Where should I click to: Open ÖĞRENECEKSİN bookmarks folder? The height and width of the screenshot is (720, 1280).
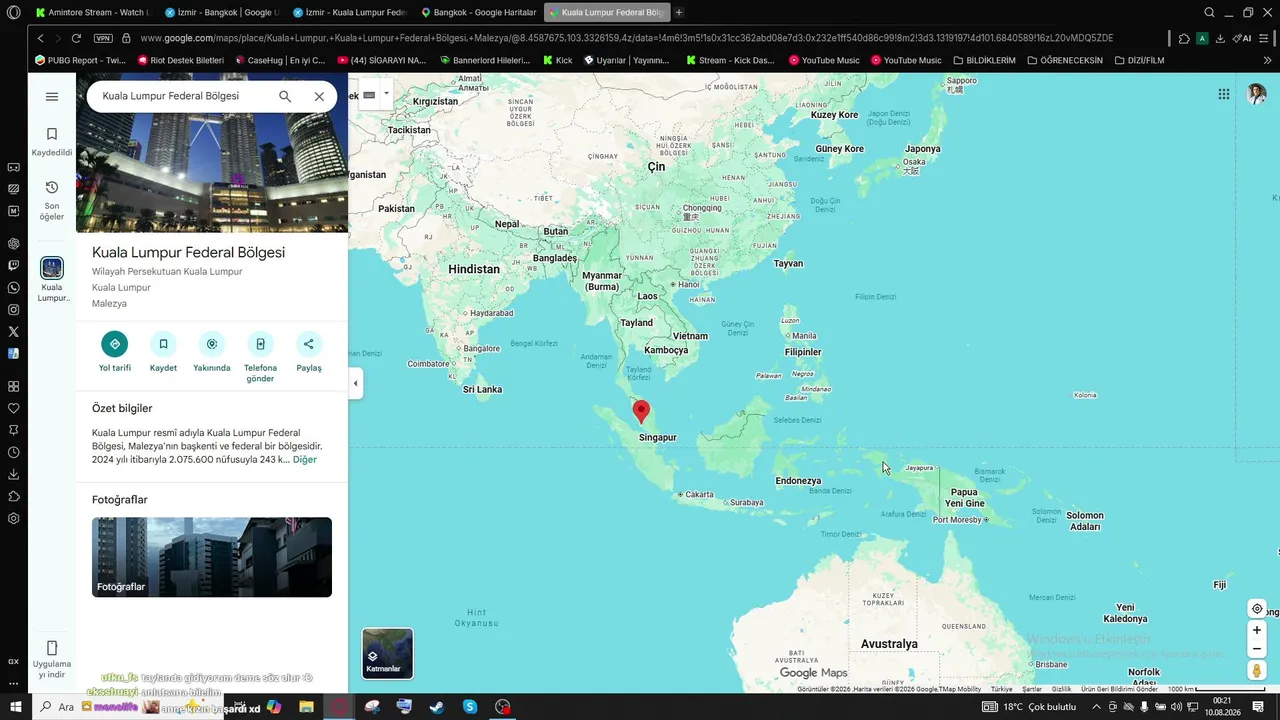coord(1064,60)
